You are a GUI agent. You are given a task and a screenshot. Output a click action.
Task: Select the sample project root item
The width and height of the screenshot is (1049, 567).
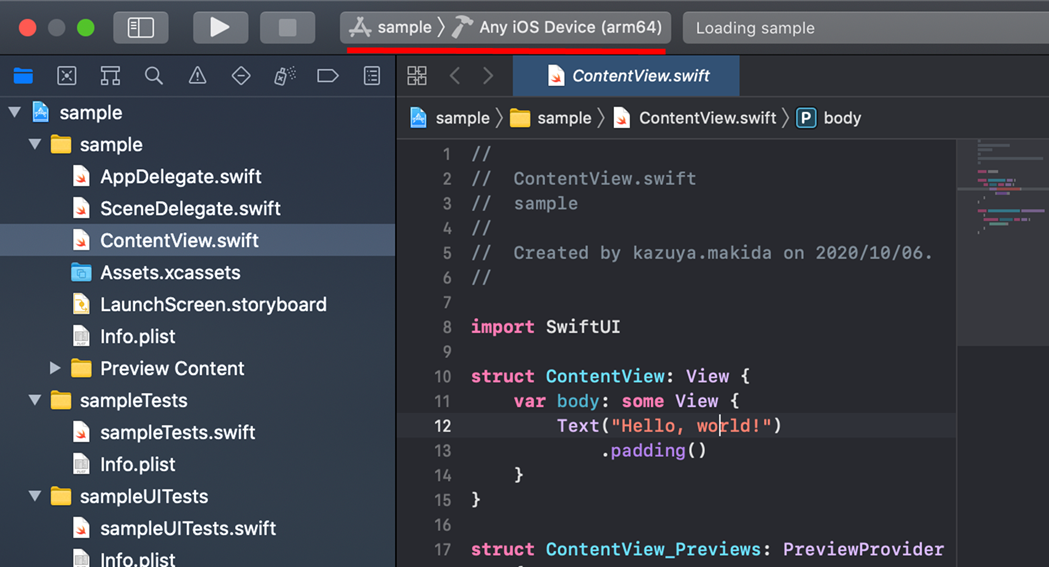197,112
